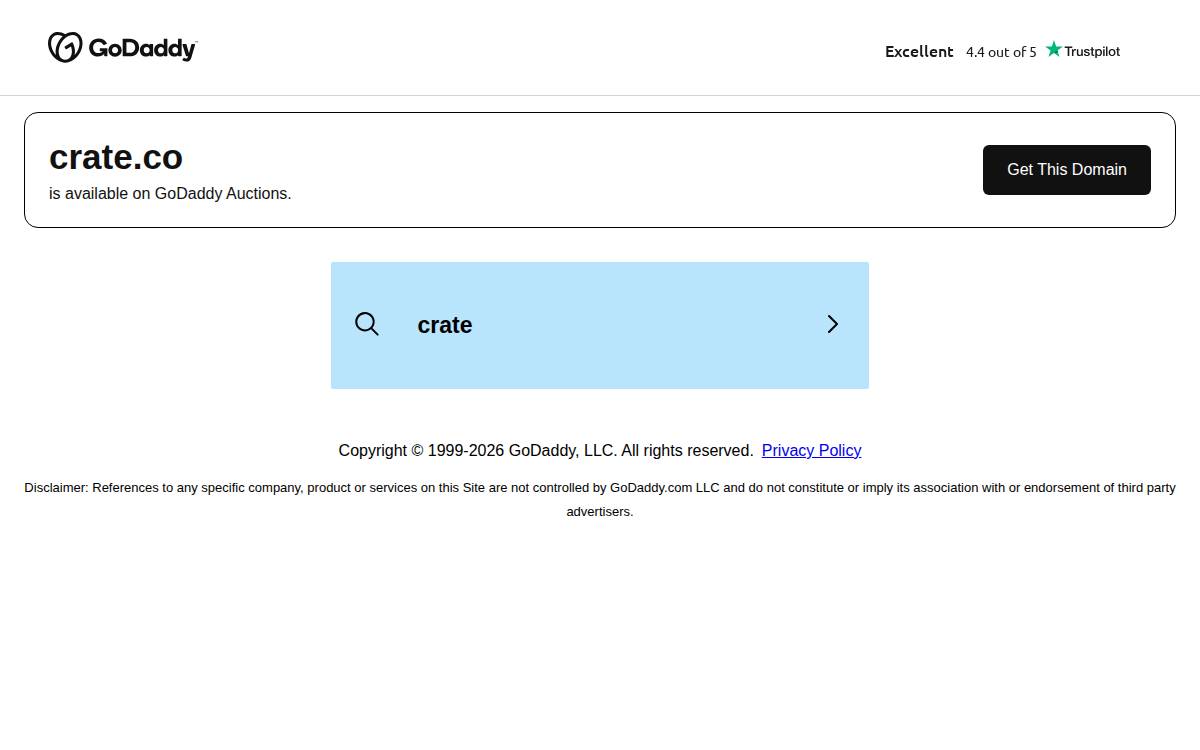
Task: Click the Copyright 1999-2026 GoDaddy text
Action: pos(546,450)
